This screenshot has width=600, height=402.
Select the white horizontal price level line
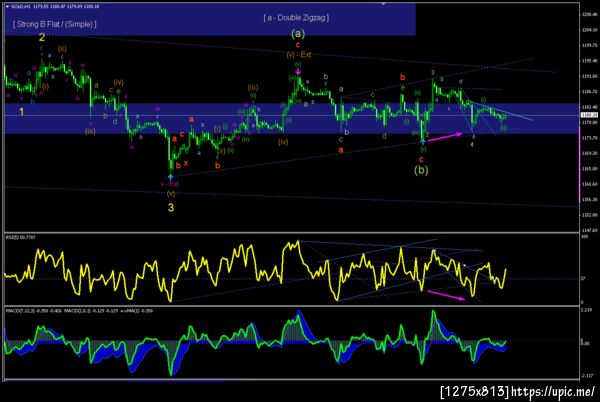click(x=292, y=115)
